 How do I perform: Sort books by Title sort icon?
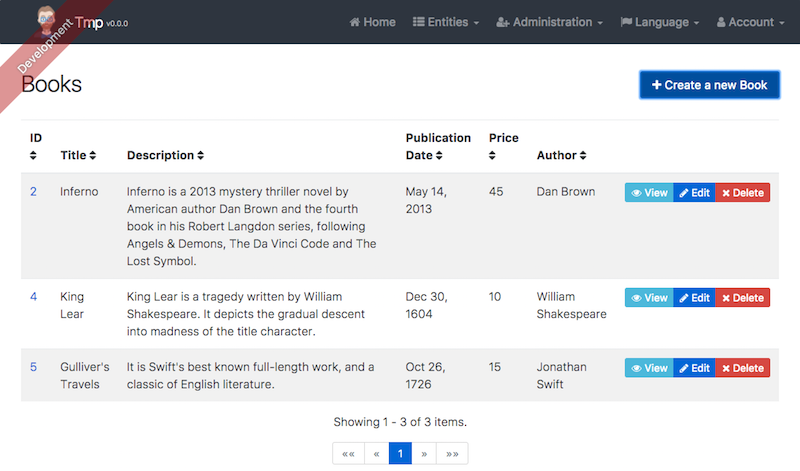93,156
